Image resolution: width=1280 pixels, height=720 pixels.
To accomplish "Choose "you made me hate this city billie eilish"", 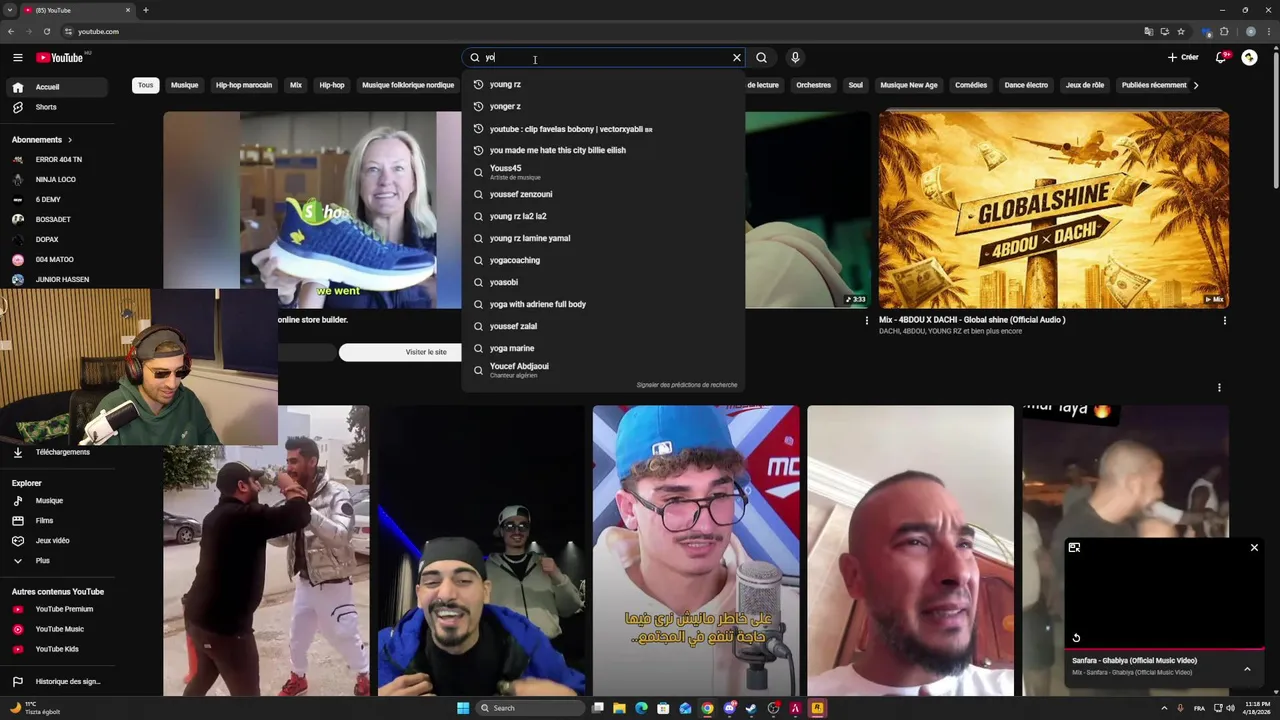I will (603, 150).
